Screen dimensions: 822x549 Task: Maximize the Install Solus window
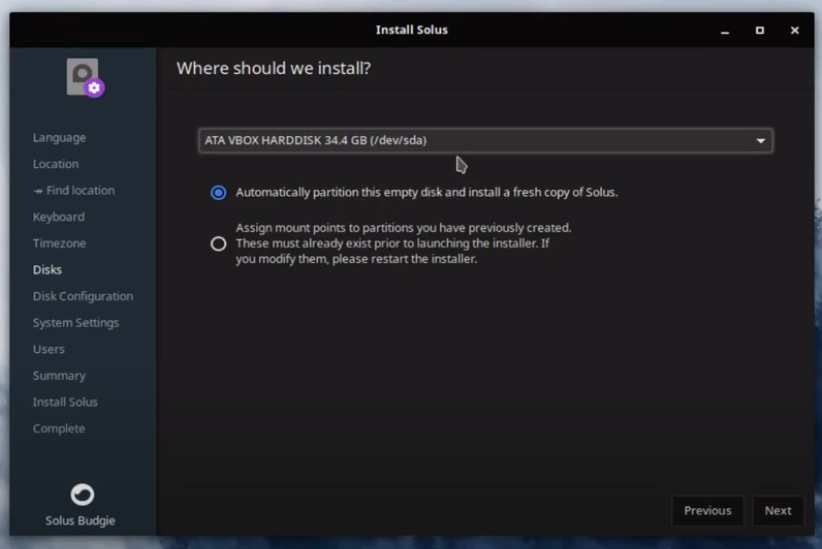[x=760, y=30]
